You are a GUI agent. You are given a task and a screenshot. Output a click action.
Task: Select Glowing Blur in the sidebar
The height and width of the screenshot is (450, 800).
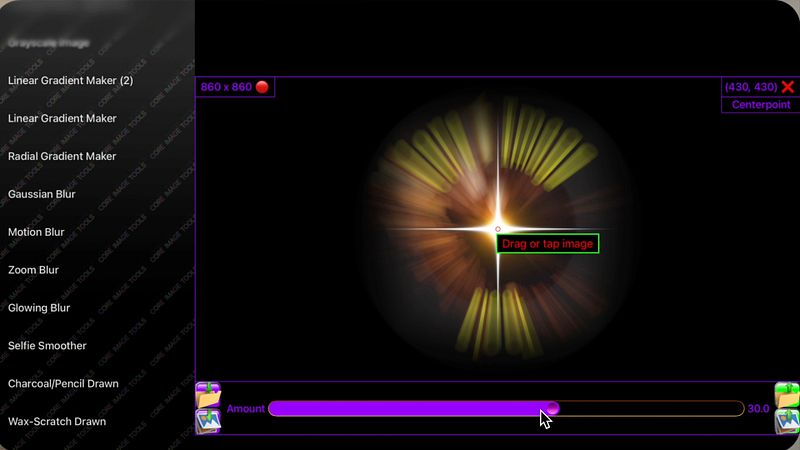point(39,308)
